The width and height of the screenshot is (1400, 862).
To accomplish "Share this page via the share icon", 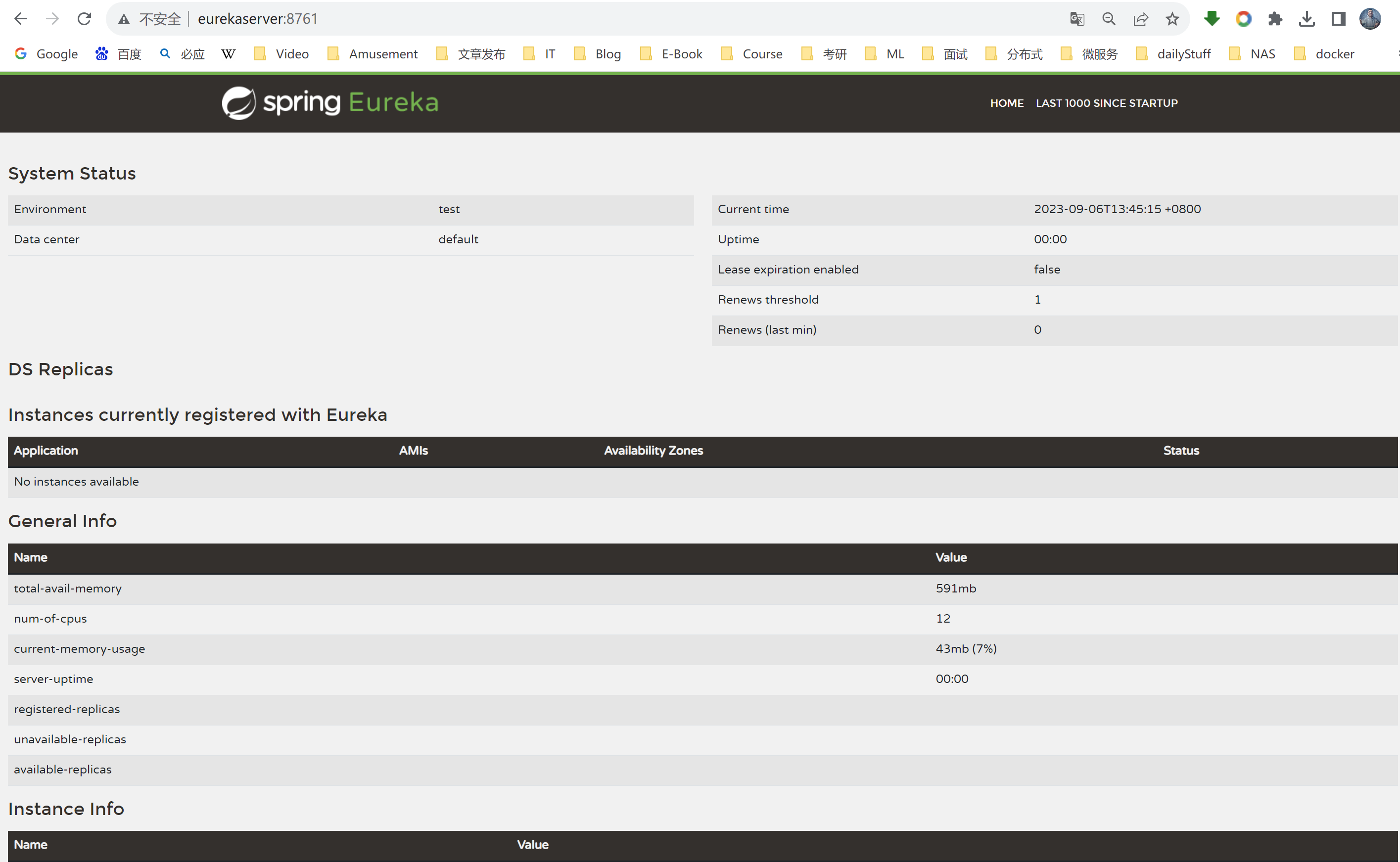I will point(1140,19).
